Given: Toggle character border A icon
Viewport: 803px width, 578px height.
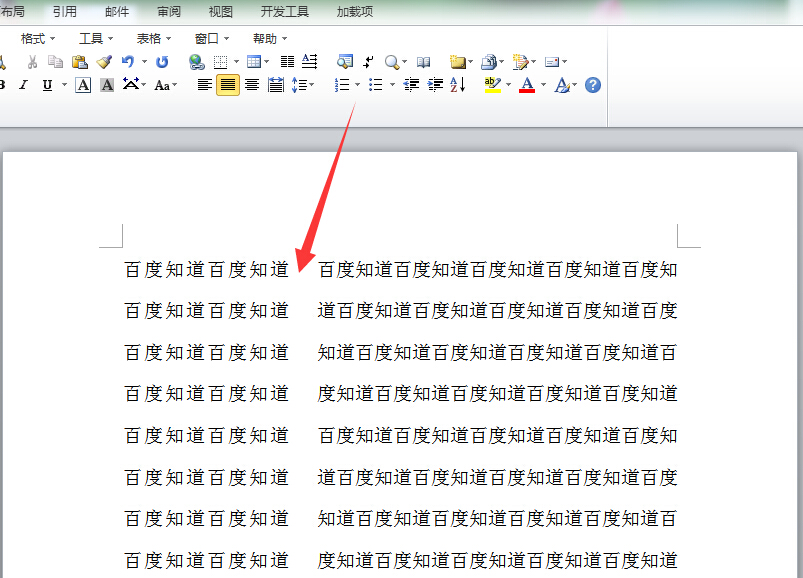Looking at the screenshot, I should click(83, 85).
